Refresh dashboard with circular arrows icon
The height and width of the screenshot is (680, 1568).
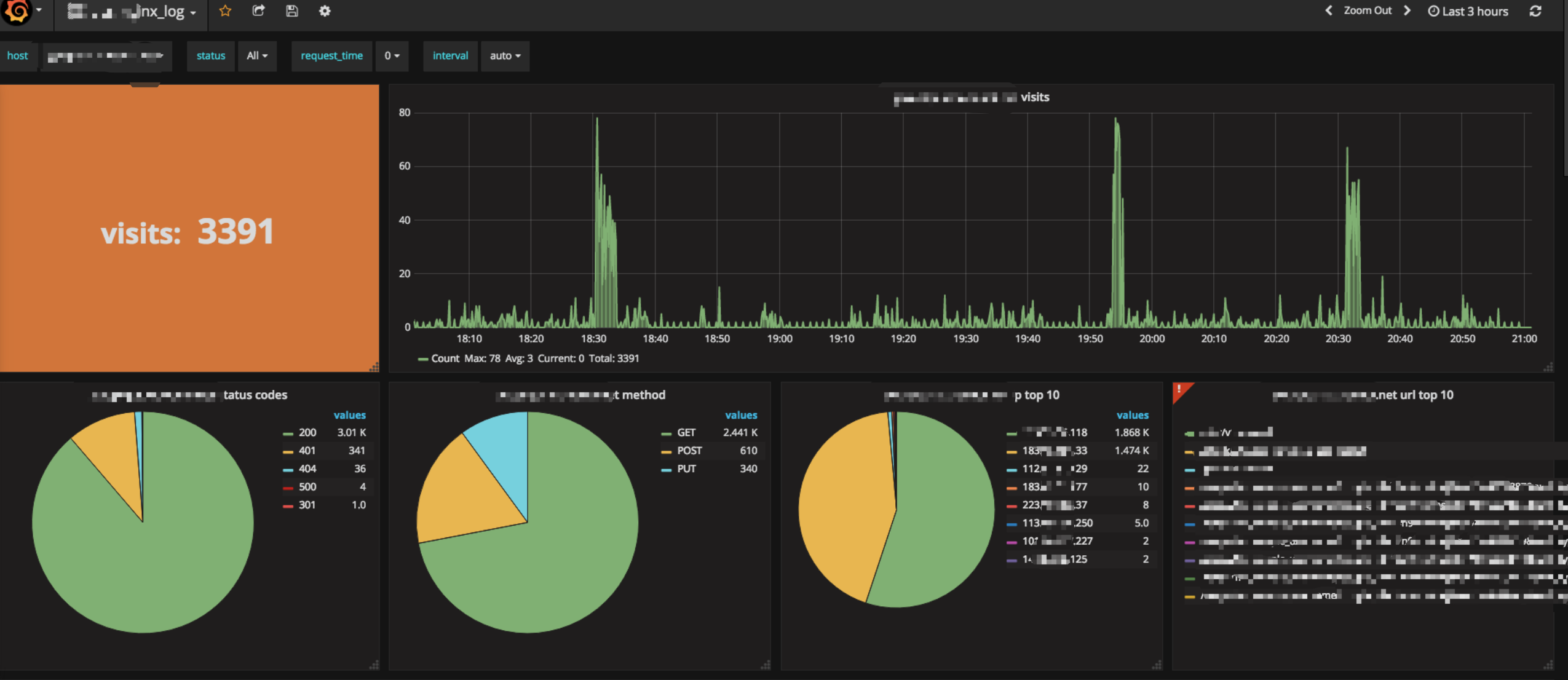pos(1535,11)
